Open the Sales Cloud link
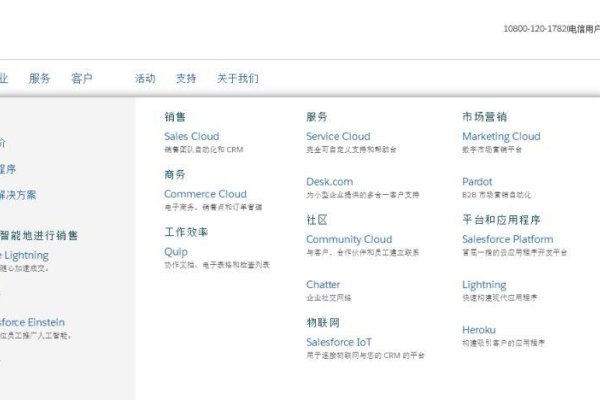600x400 pixels. [192, 136]
